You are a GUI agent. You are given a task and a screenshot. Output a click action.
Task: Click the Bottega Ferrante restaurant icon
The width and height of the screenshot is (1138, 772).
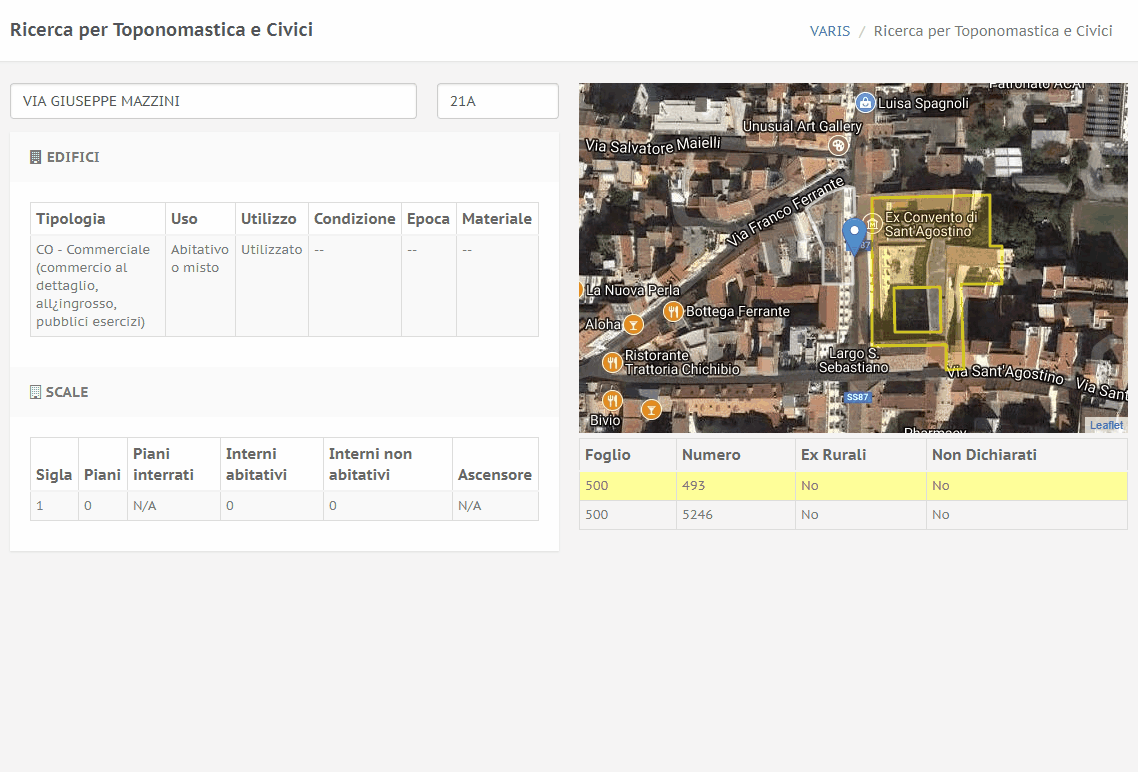pyautogui.click(x=674, y=312)
